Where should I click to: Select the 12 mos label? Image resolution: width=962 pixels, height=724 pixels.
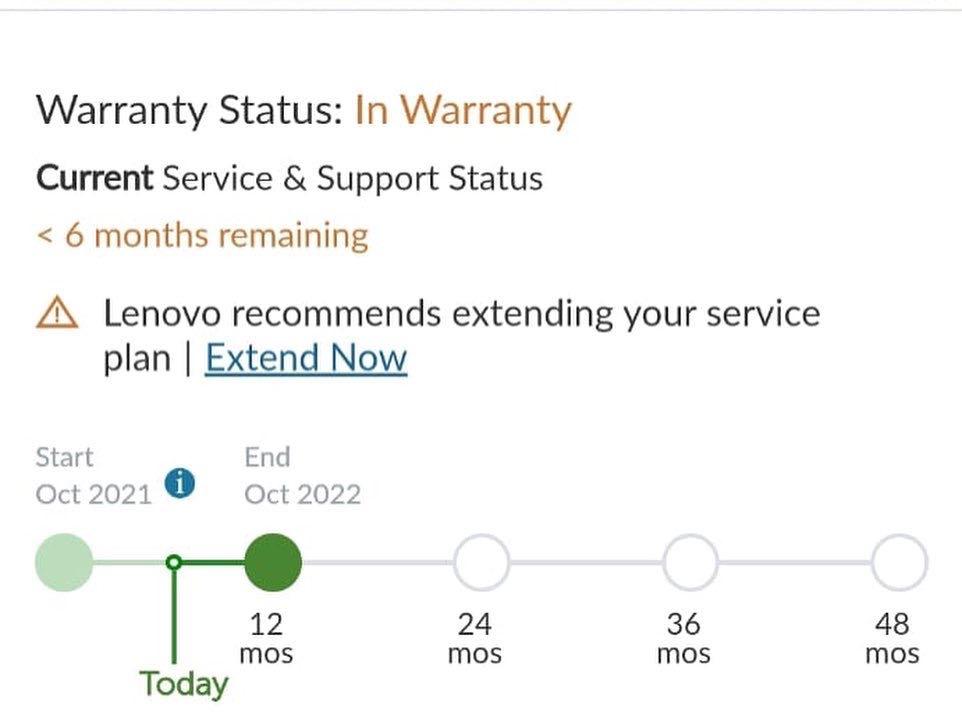click(x=266, y=638)
